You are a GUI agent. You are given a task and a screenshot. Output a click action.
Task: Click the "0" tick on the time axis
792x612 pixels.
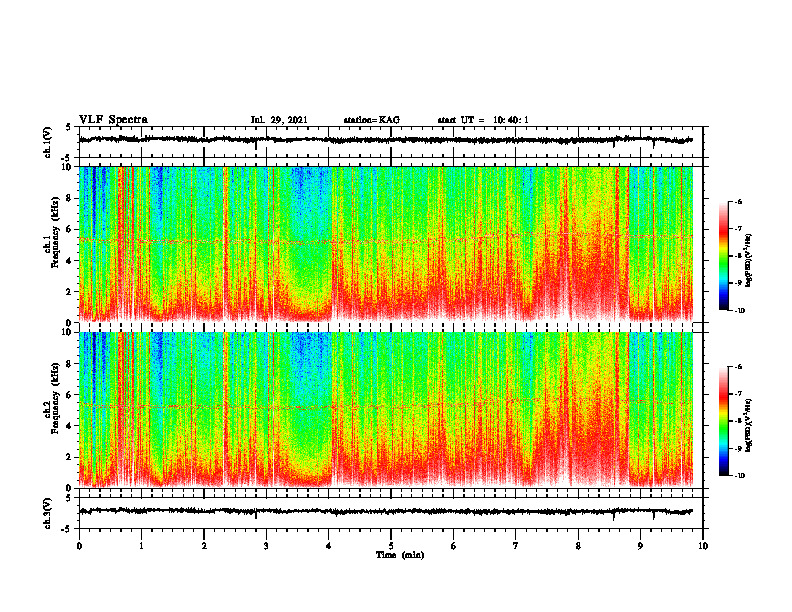click(x=79, y=546)
